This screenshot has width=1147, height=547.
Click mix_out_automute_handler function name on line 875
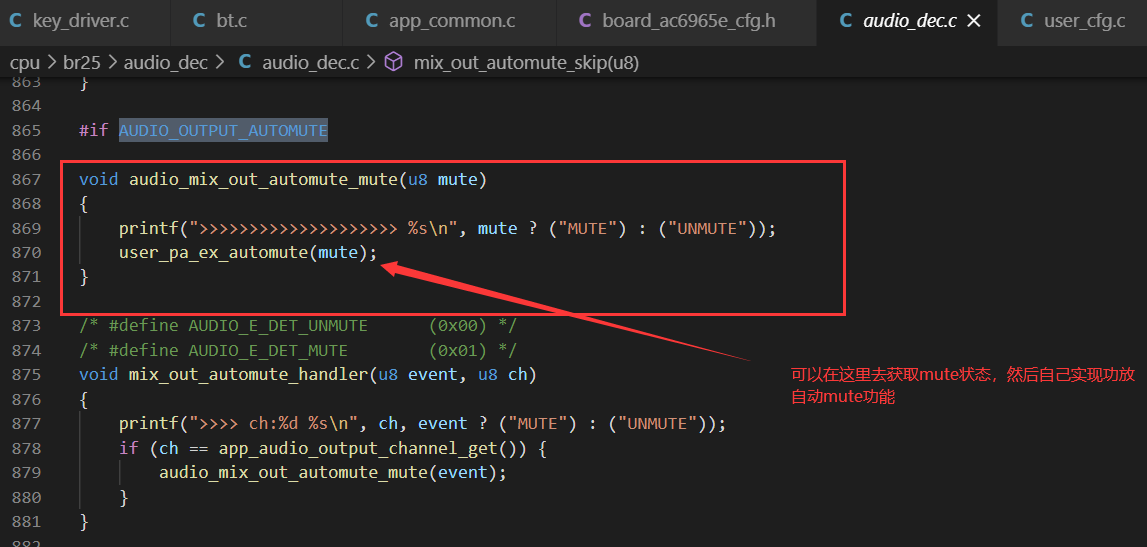249,374
